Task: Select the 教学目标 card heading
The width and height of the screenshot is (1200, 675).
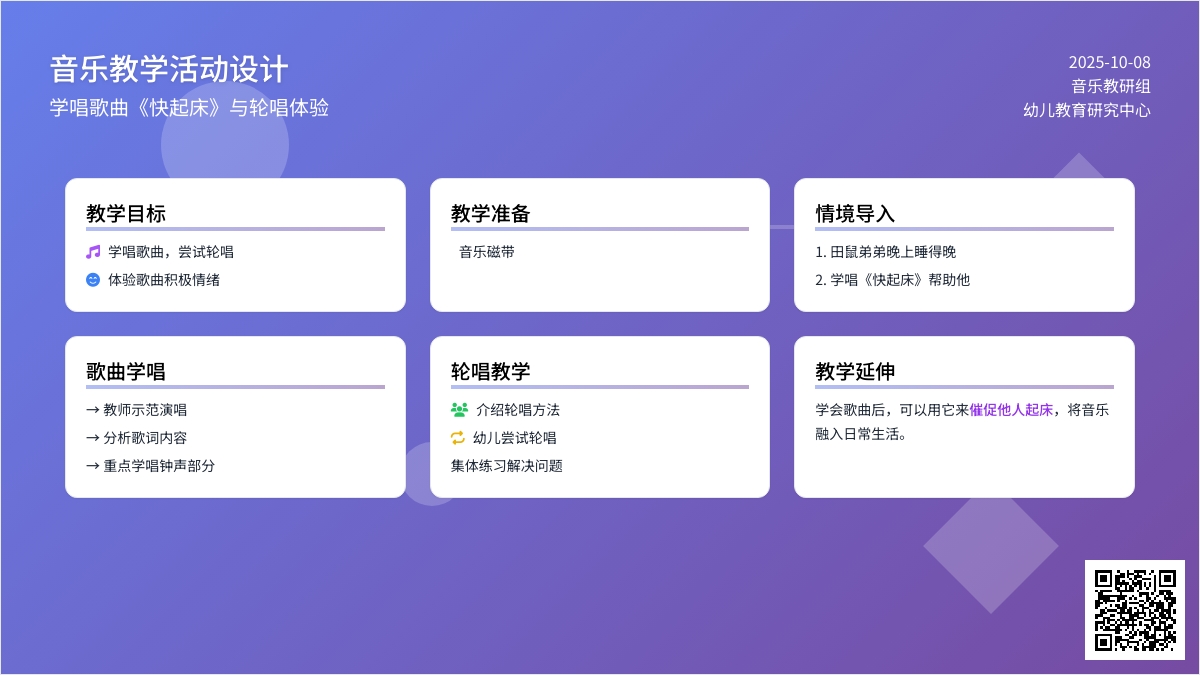Action: coord(126,214)
